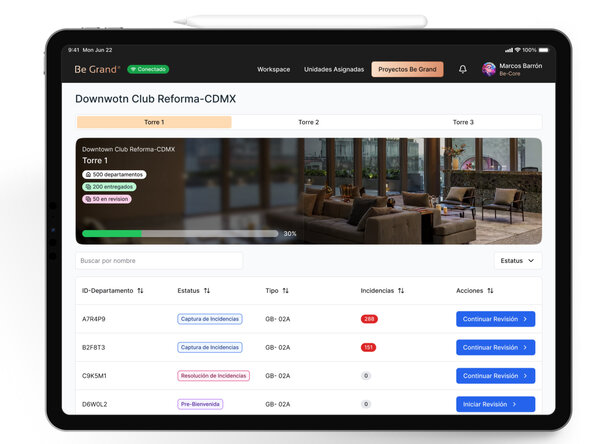Sort table by Incidencias column arrows
The height and width of the screenshot is (444, 613).
tap(401, 291)
